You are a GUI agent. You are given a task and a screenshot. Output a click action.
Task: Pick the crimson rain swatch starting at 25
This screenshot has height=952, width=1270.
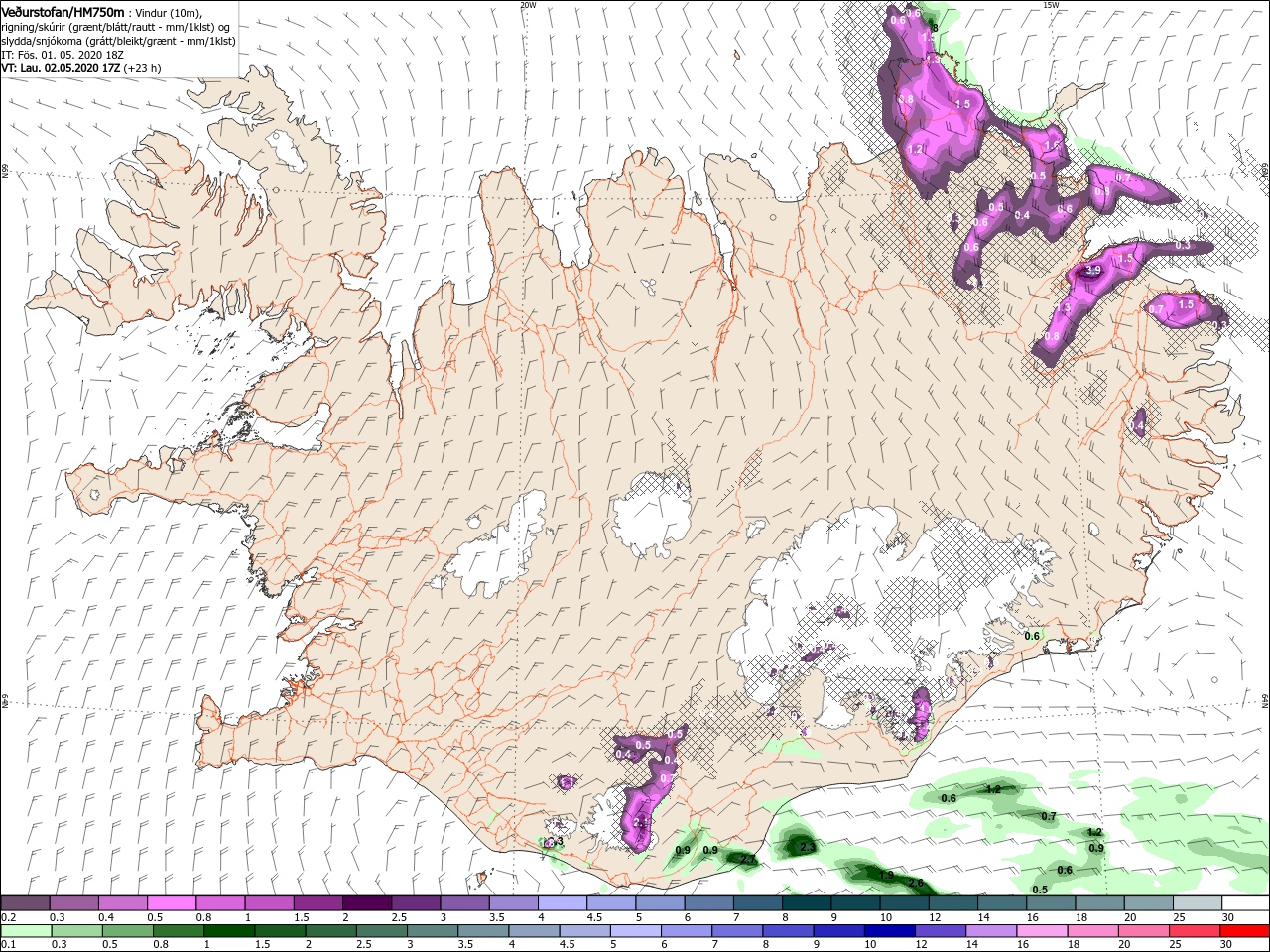point(1195,931)
